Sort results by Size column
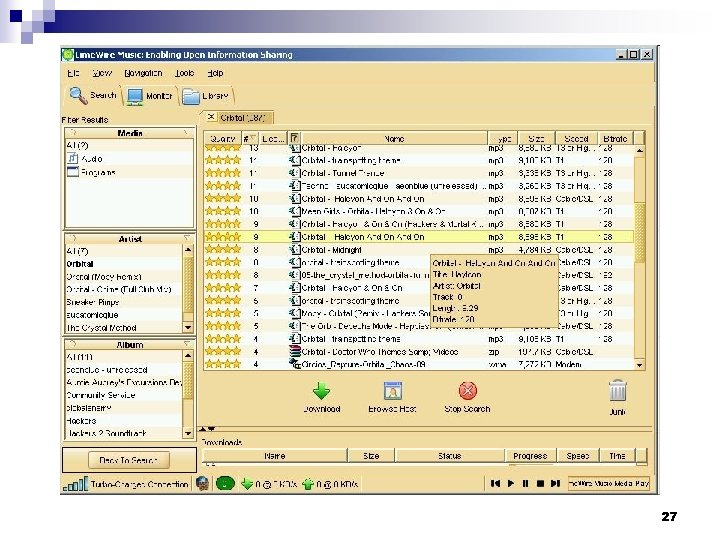 pyautogui.click(x=536, y=138)
